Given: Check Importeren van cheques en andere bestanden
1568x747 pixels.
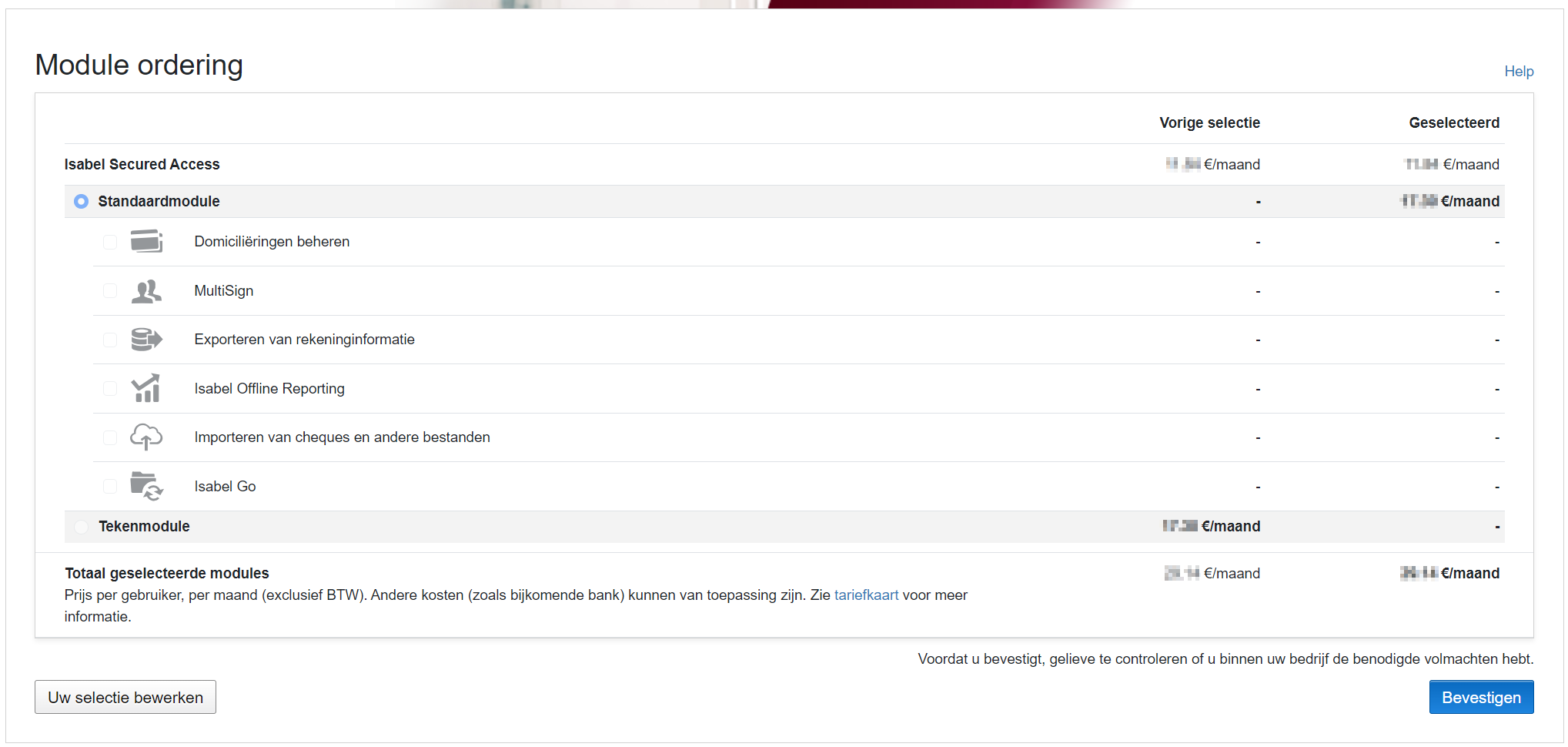Looking at the screenshot, I should tap(110, 437).
